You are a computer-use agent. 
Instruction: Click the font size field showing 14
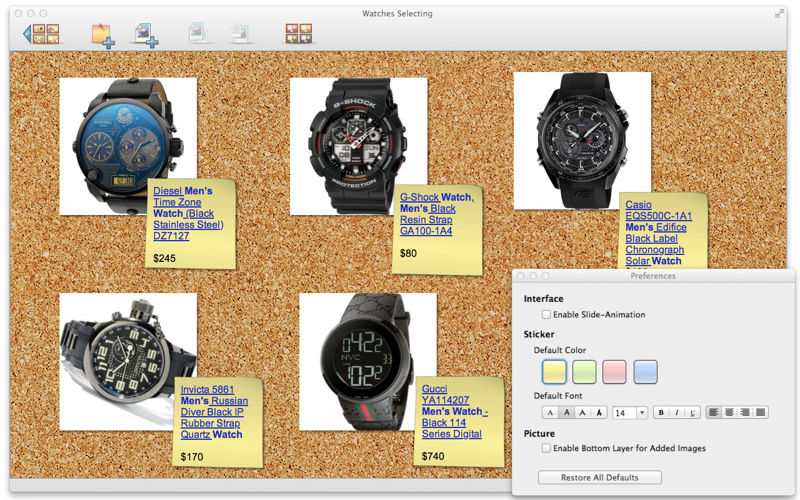(624, 412)
